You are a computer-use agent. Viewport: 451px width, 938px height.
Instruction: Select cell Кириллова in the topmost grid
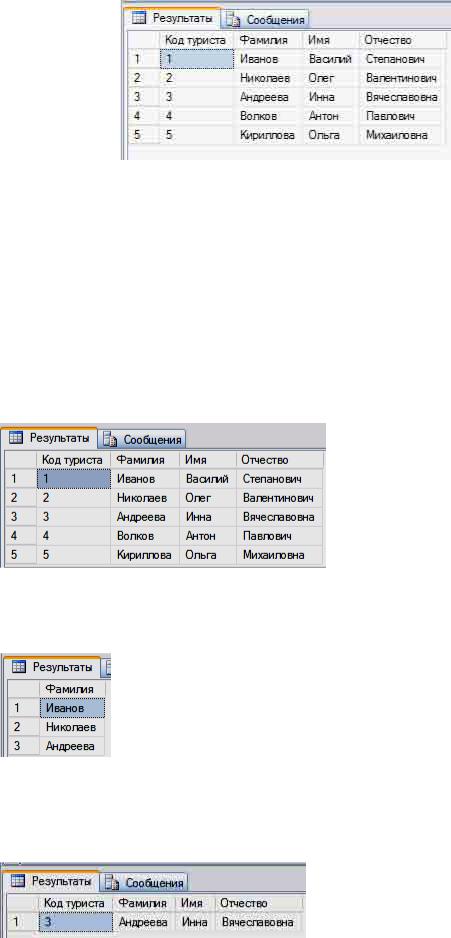269,135
